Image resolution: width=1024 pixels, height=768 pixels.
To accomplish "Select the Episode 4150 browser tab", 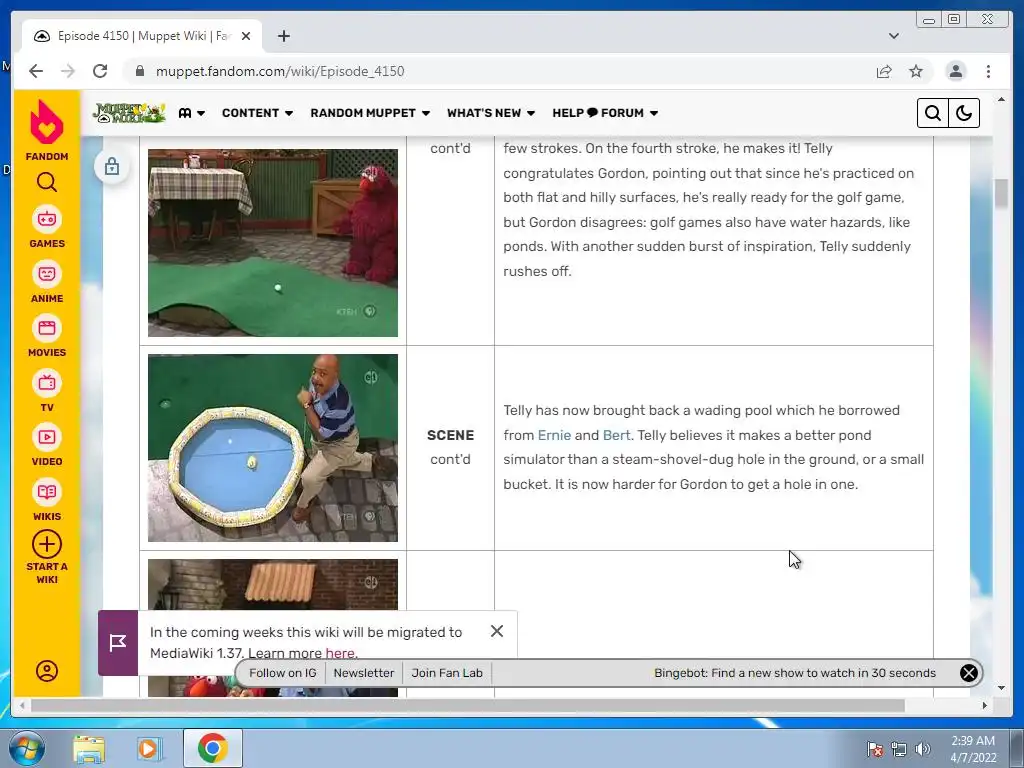I will (142, 36).
